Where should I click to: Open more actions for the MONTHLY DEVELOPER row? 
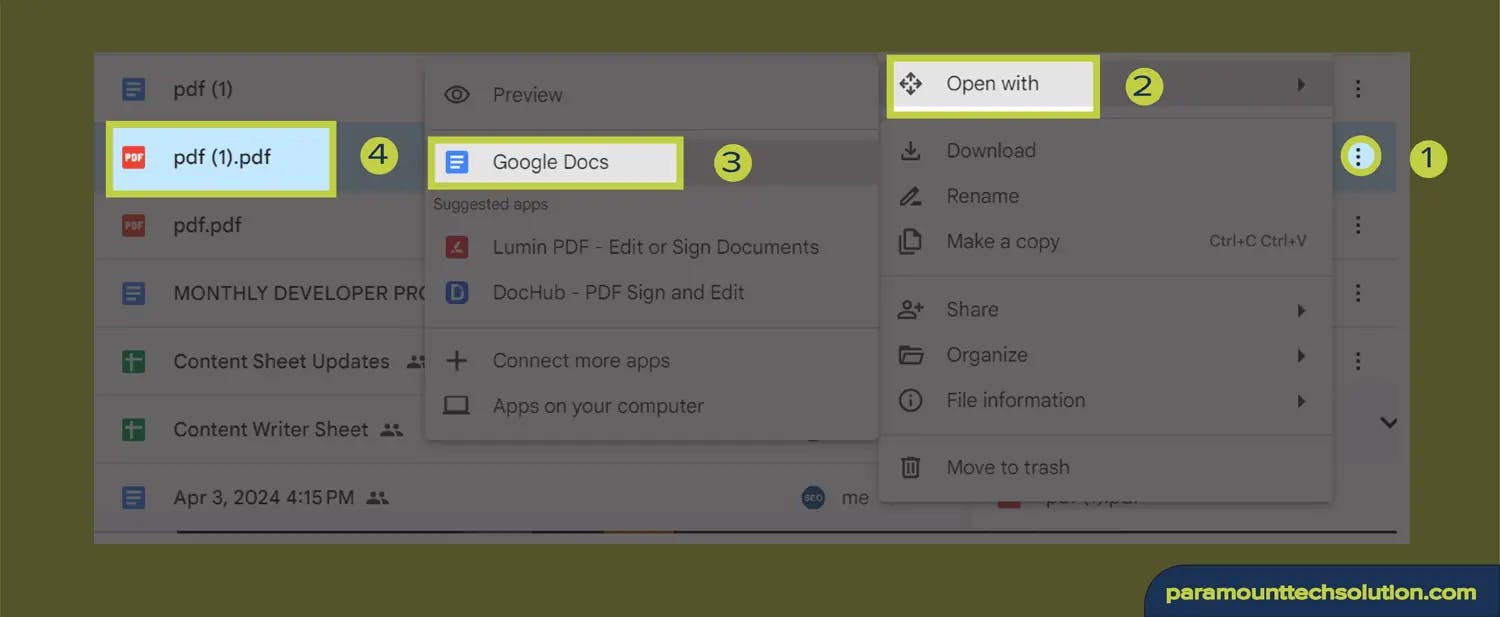click(x=1358, y=293)
